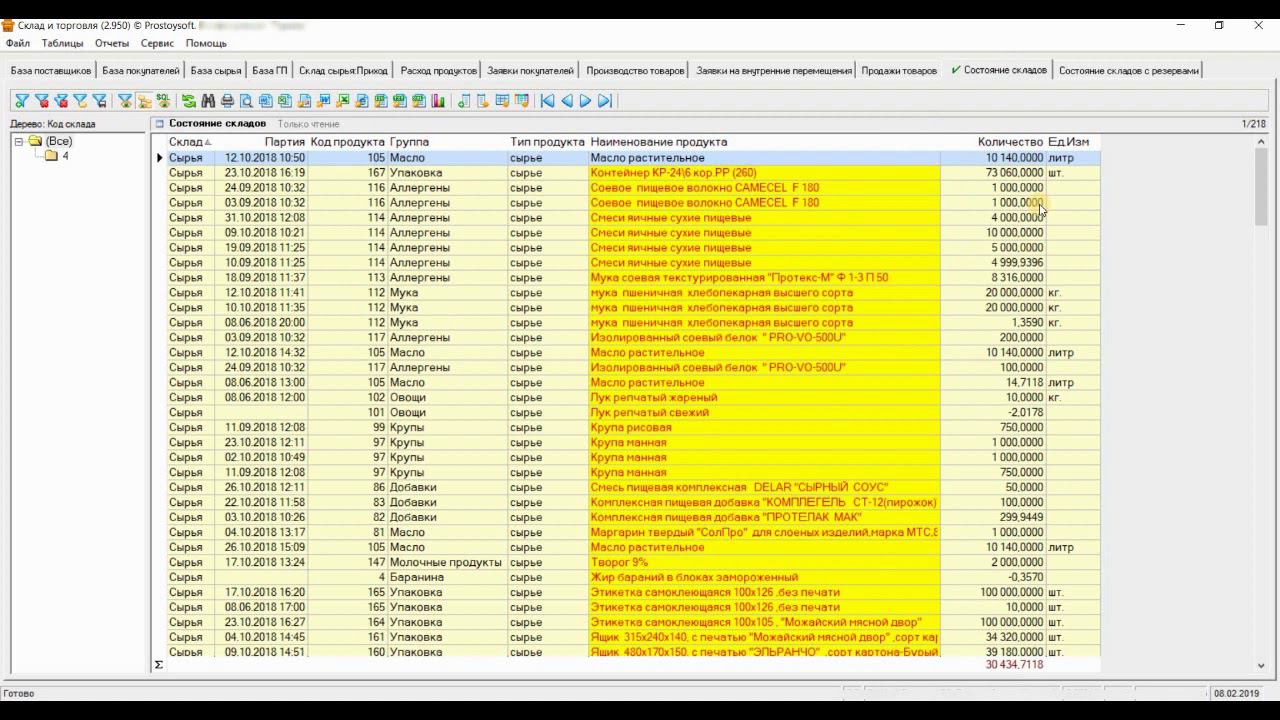Sort by the Количество column header
Screen dimensions: 1280x720
(x=993, y=142)
